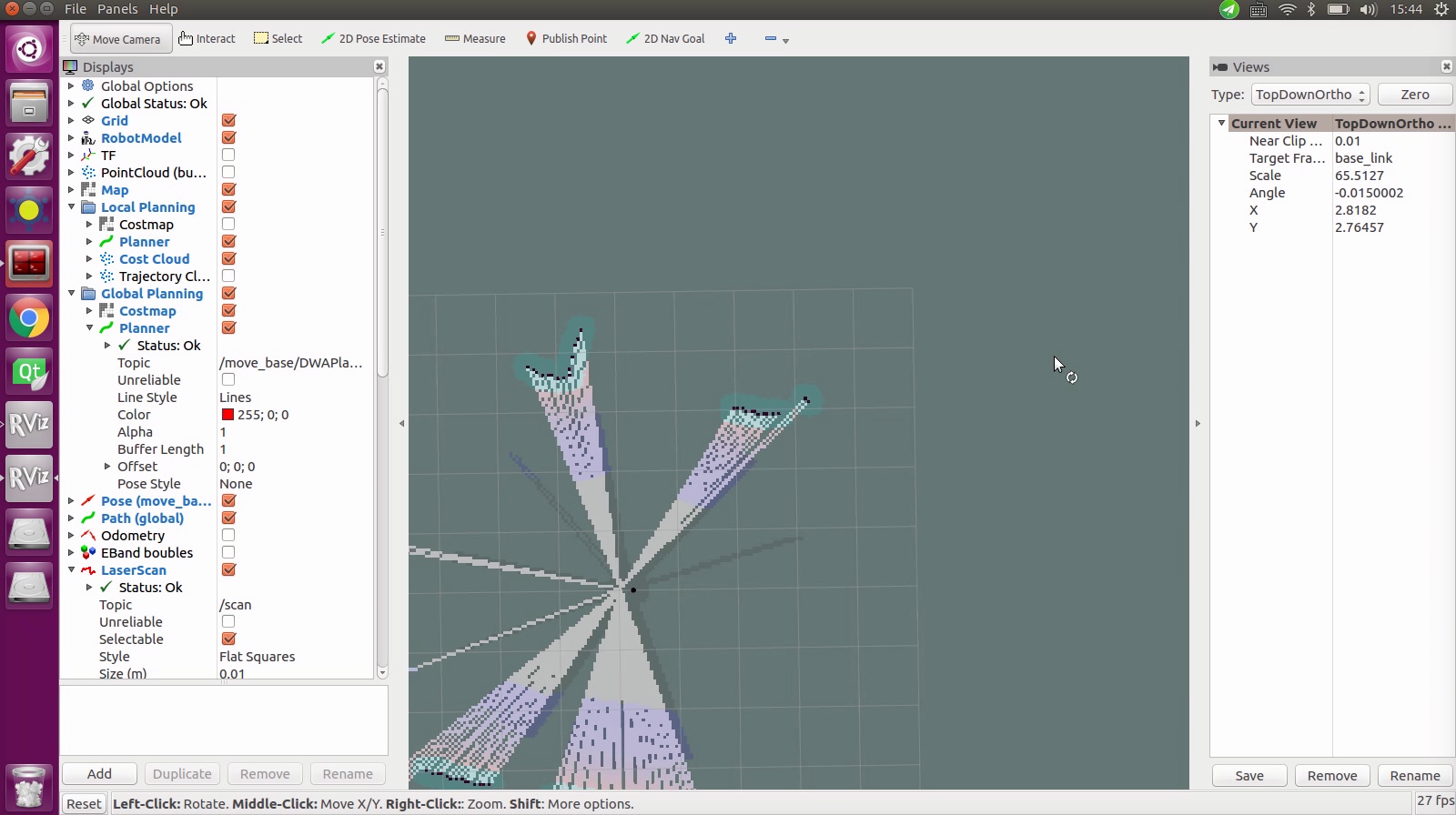The height and width of the screenshot is (815, 1456).
Task: Pick the Measure tool
Action: point(475,39)
